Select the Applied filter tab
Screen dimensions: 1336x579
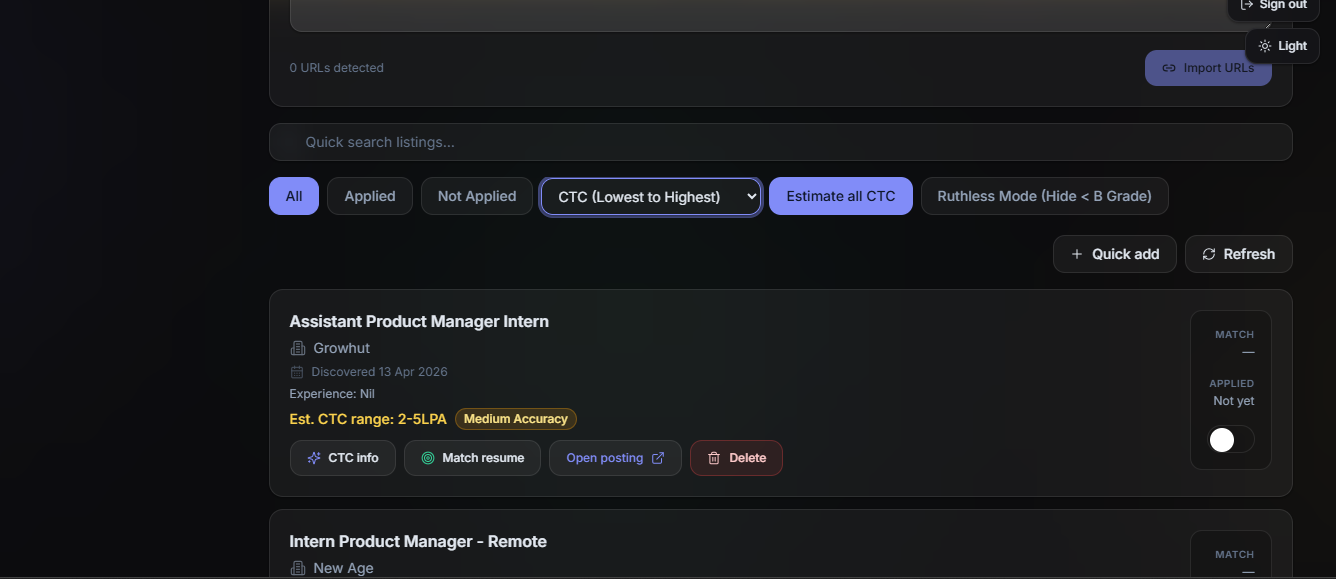370,196
